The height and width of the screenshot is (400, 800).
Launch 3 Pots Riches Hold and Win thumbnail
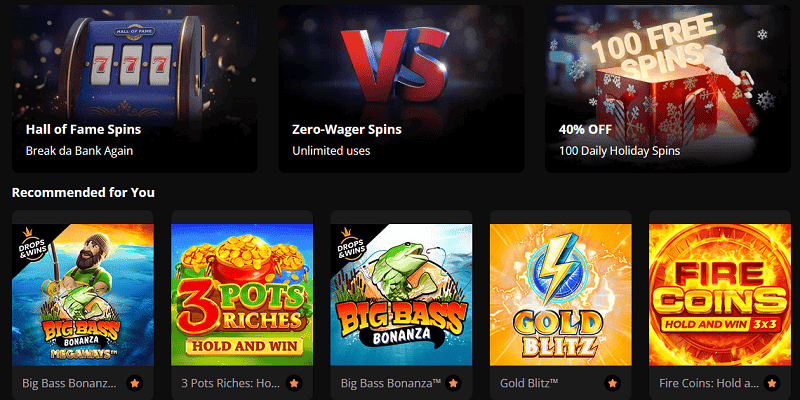[x=242, y=295]
